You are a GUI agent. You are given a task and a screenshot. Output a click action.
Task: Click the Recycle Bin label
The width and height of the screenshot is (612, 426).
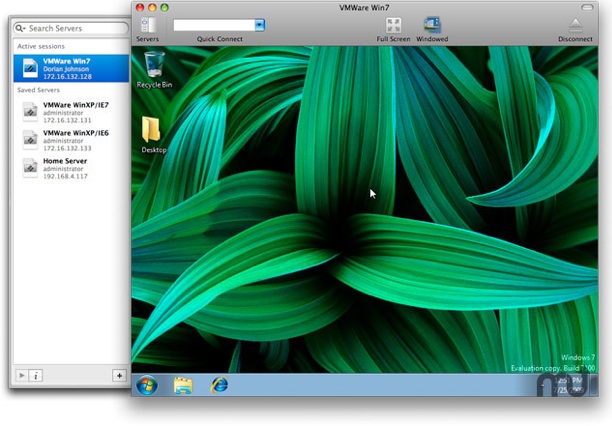[x=154, y=85]
